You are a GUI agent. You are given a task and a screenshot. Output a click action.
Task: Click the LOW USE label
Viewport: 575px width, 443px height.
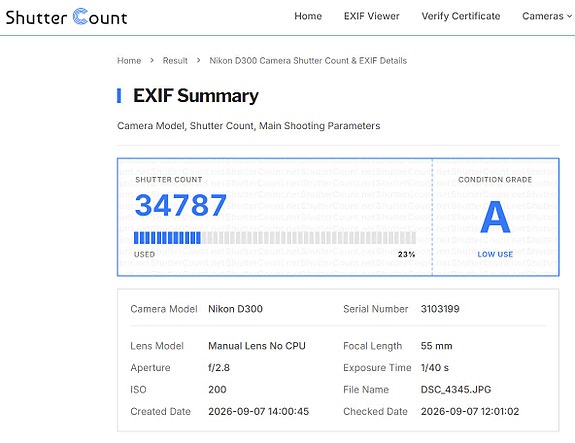(x=495, y=254)
